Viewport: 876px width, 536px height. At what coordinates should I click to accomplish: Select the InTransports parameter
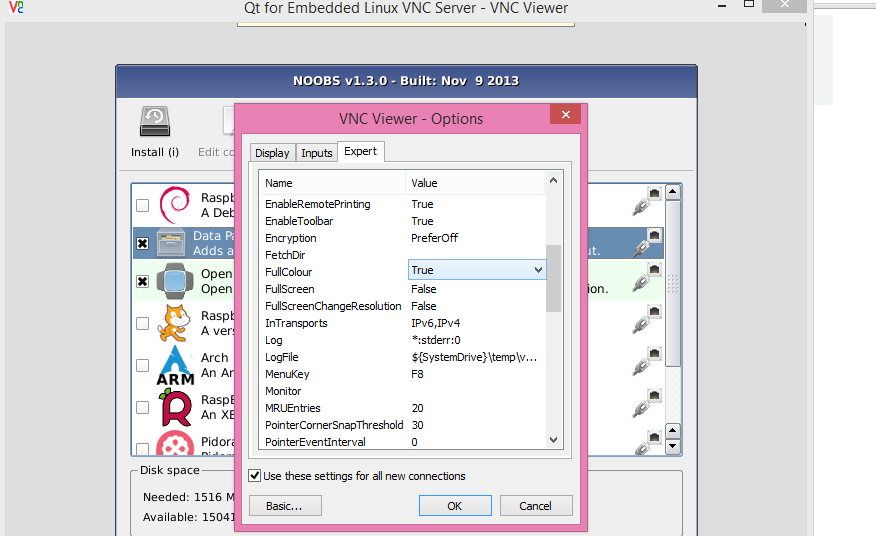[x=296, y=323]
